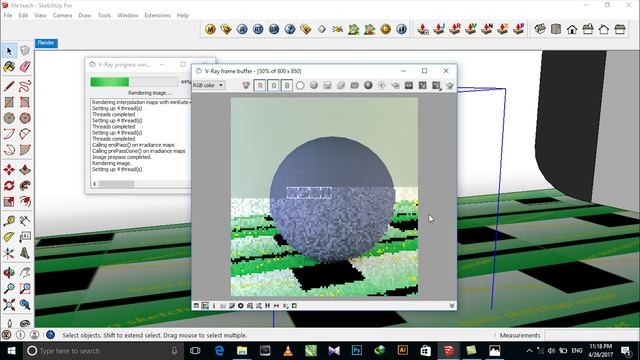Select the Arc tool
Screen dimensions: 640x360
(9, 133)
